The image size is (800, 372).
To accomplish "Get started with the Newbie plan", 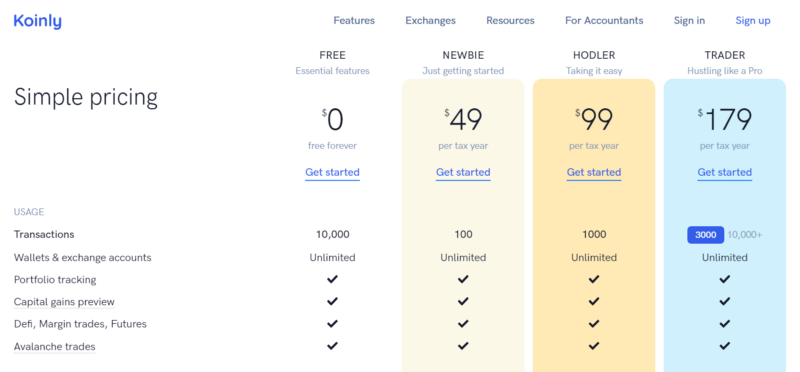I will point(463,172).
